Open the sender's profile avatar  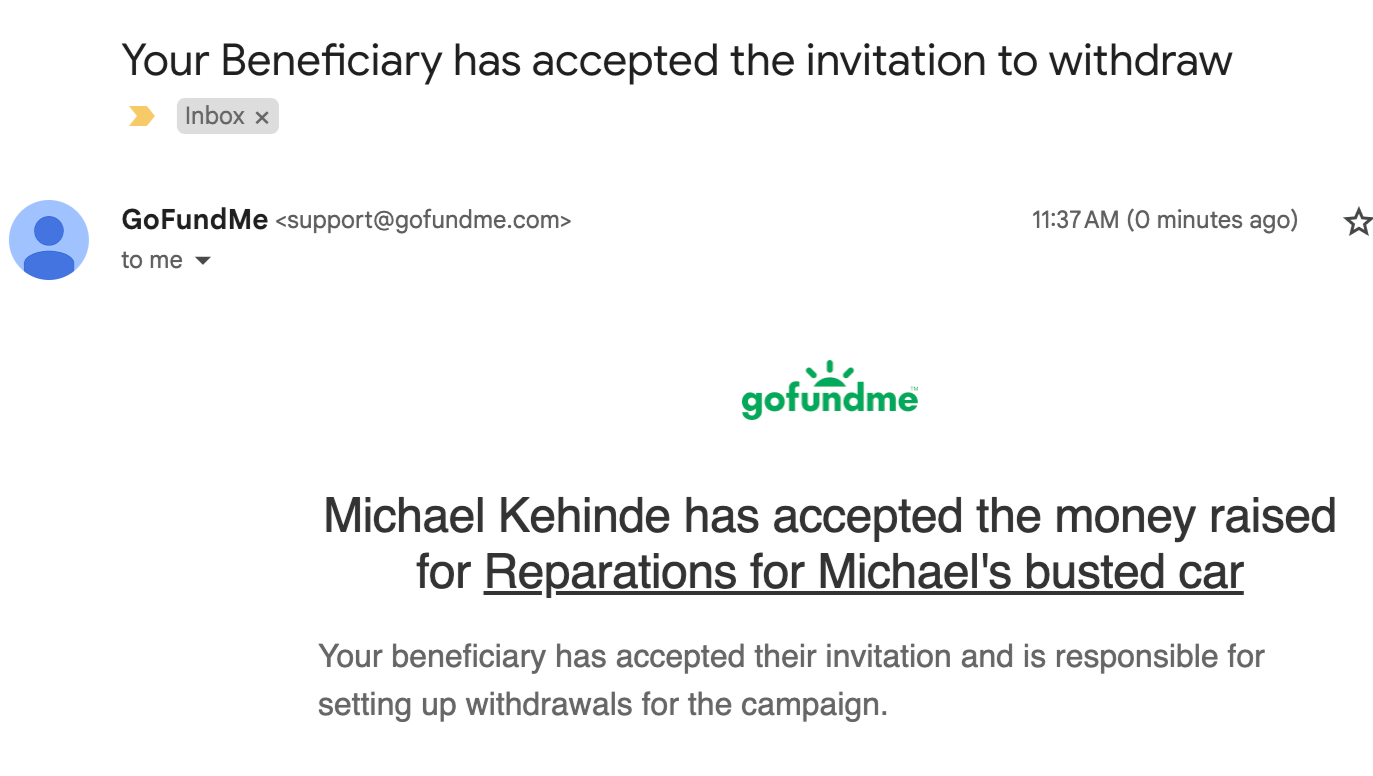(49, 240)
